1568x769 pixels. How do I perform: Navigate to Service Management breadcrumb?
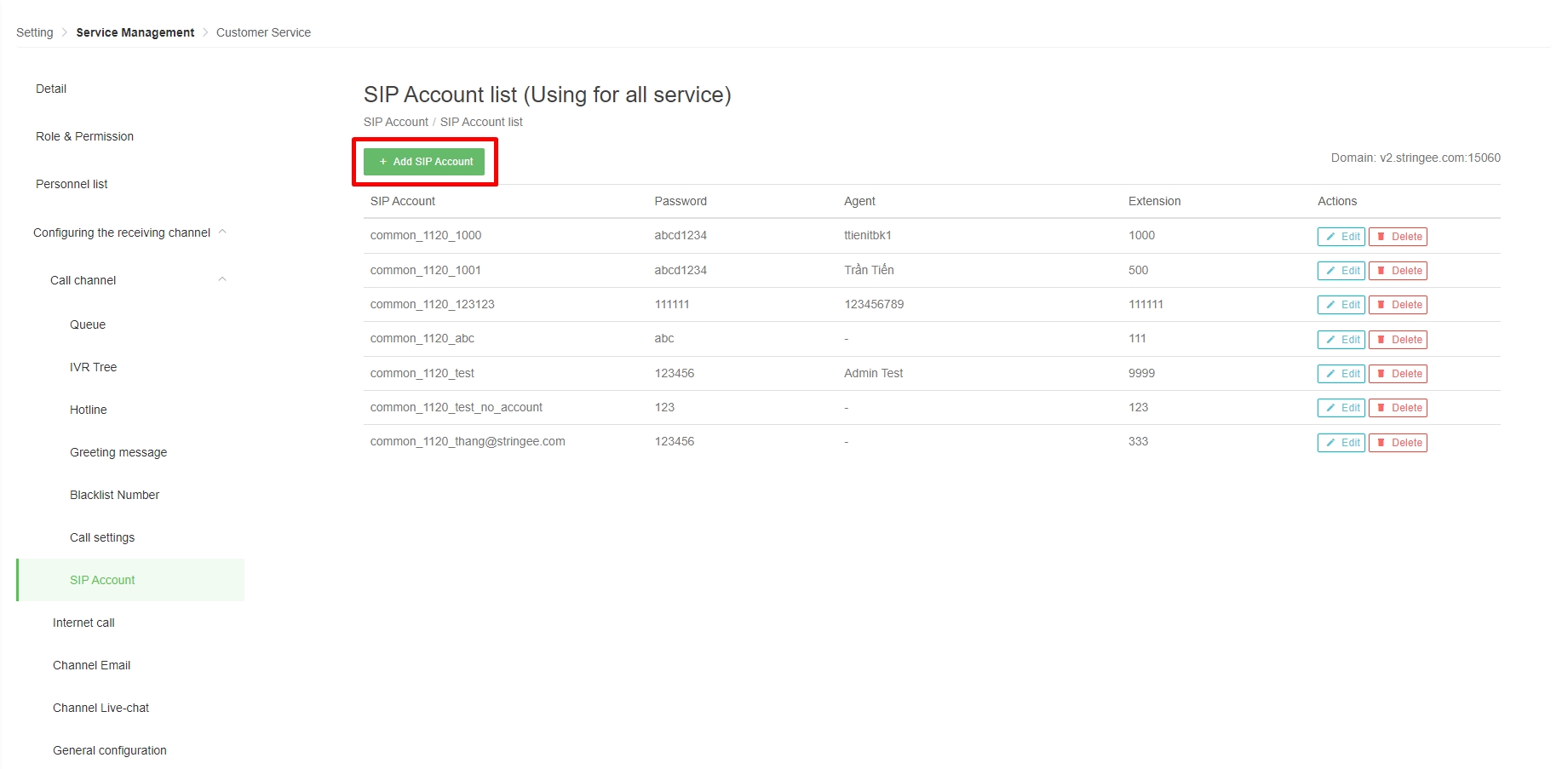click(x=135, y=32)
